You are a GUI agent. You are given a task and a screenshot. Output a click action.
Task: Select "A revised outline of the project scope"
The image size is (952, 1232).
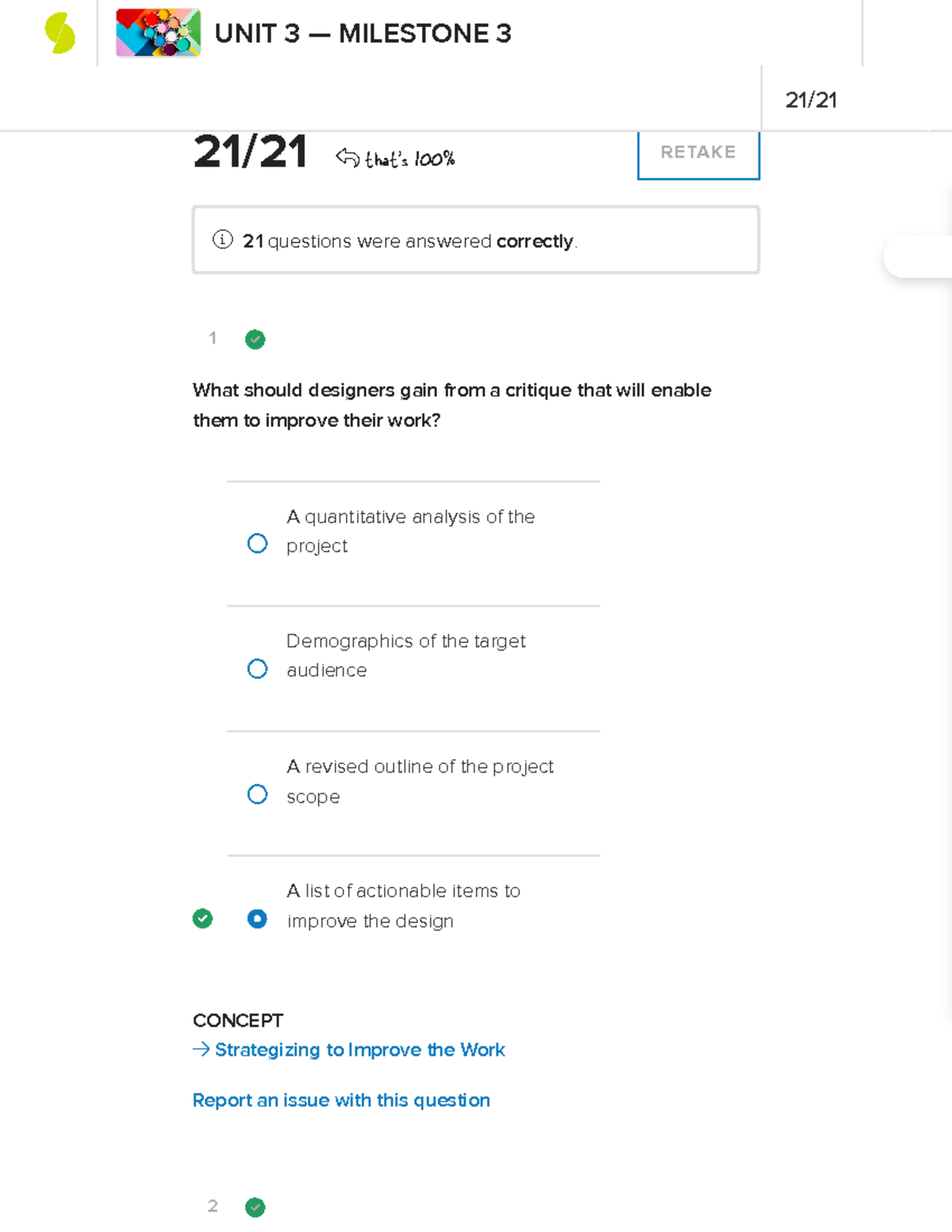(257, 793)
